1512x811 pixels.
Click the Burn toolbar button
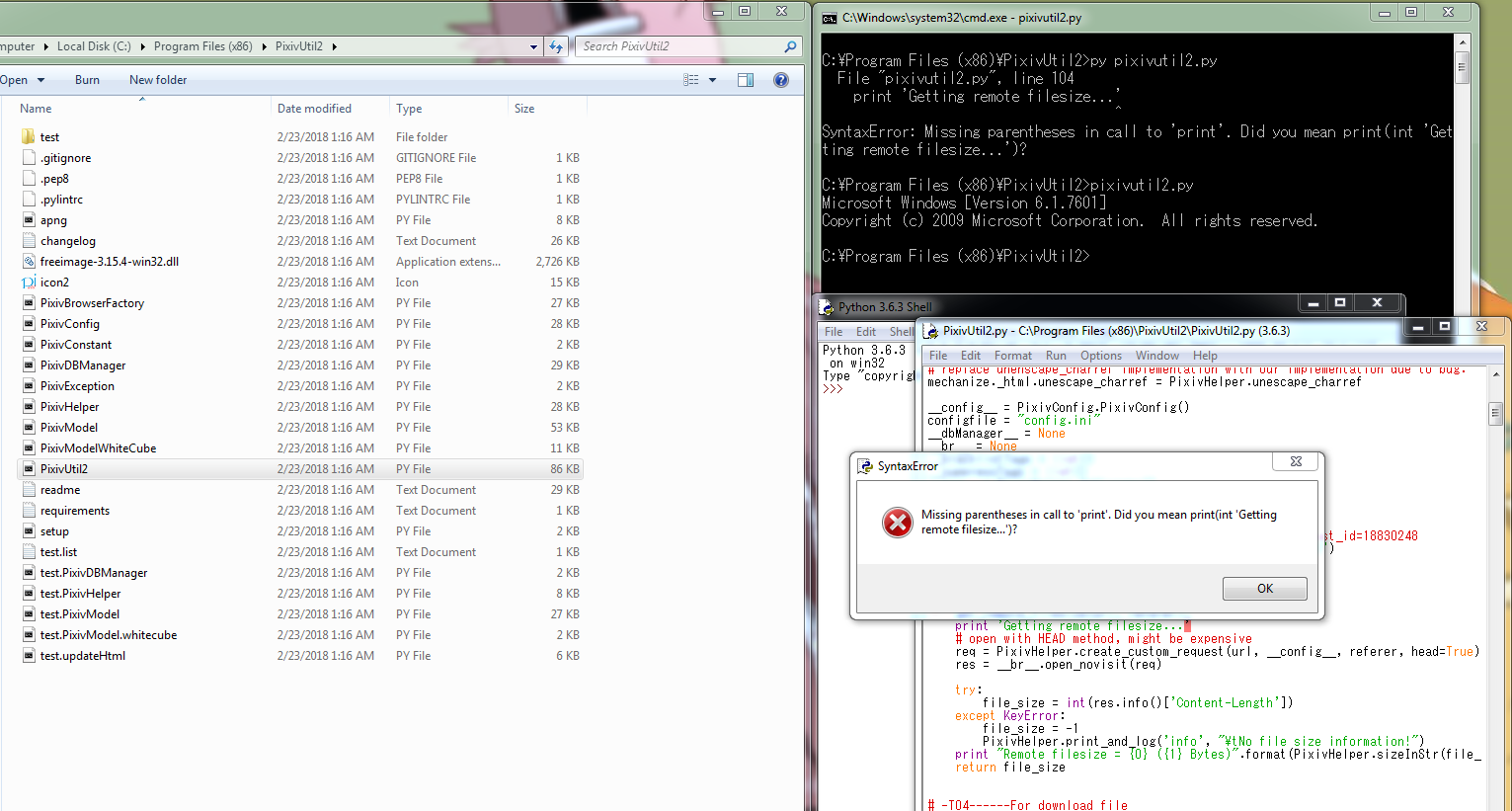(88, 79)
